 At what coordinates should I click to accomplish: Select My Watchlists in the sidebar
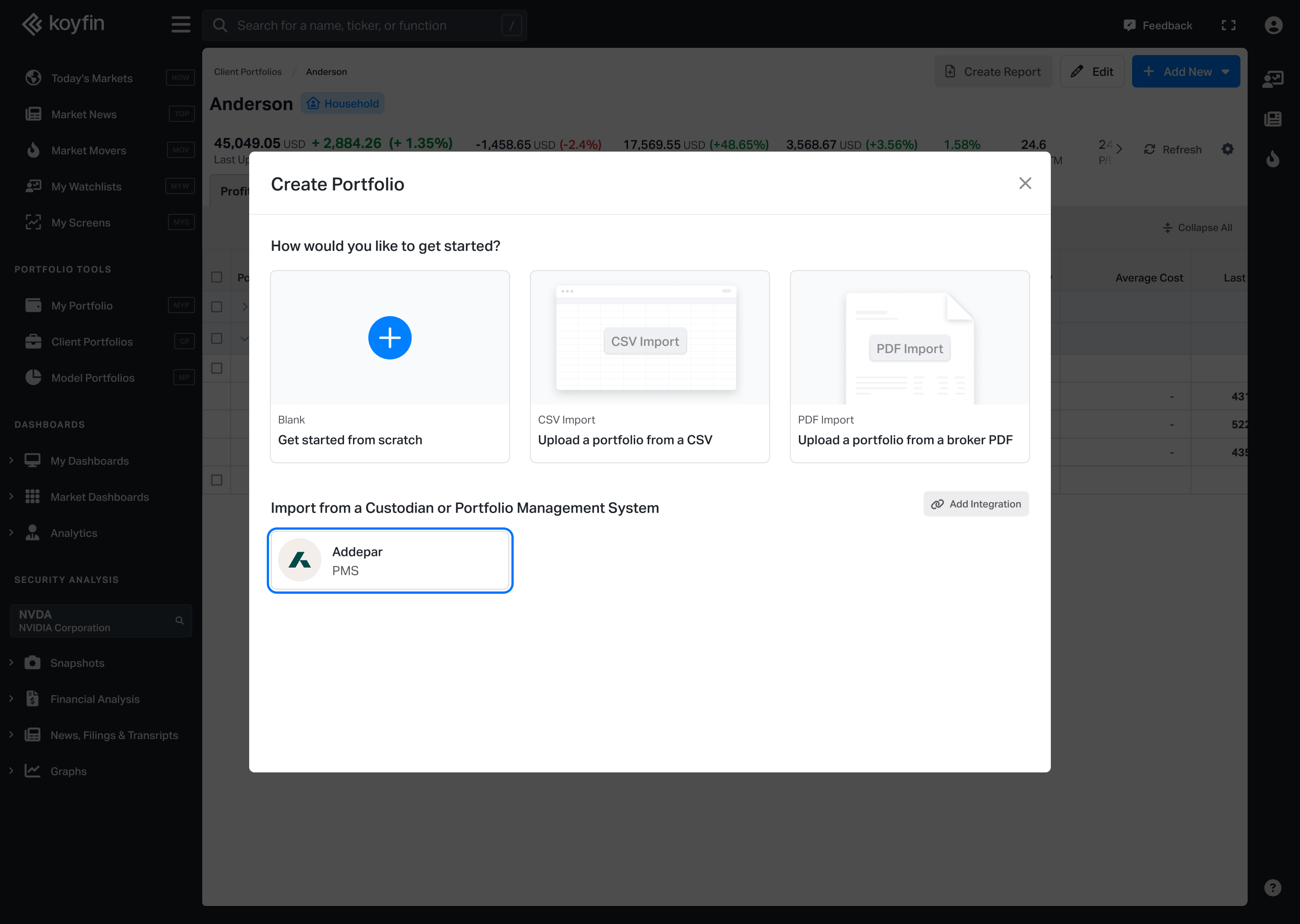[86, 186]
